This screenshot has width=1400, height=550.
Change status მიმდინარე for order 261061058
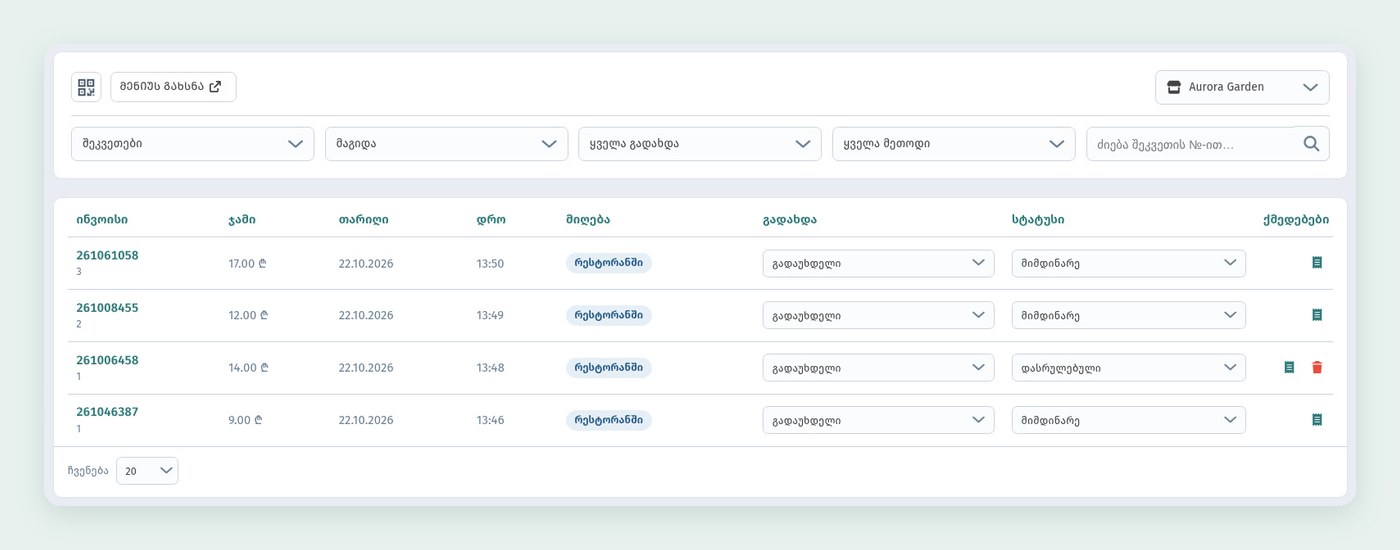[1128, 263]
